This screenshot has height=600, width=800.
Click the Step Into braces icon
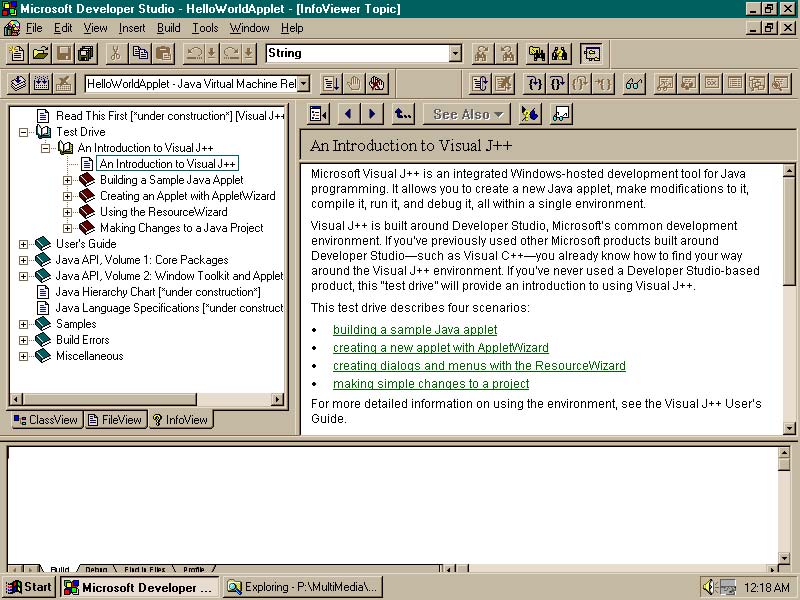(x=534, y=83)
